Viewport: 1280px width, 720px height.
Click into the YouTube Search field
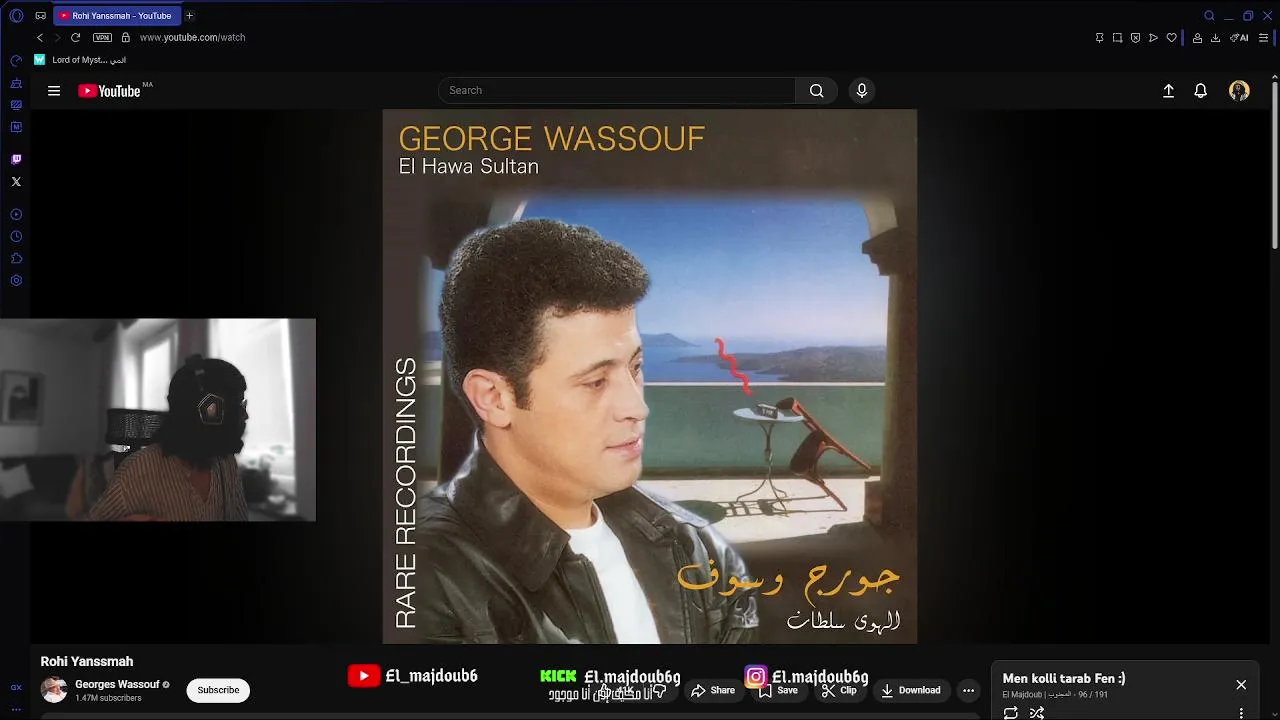click(x=617, y=91)
